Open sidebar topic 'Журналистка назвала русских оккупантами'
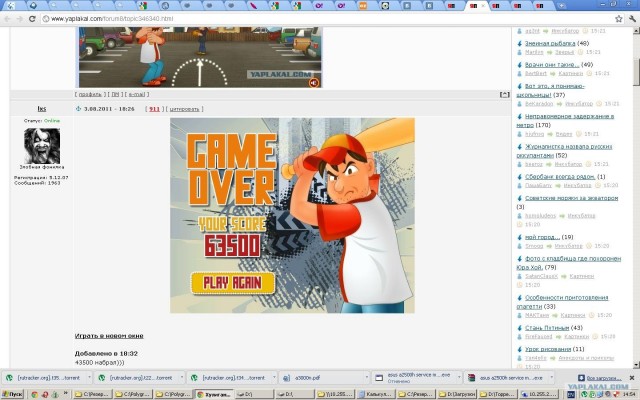This screenshot has height=400, width=640. pyautogui.click(x=564, y=151)
